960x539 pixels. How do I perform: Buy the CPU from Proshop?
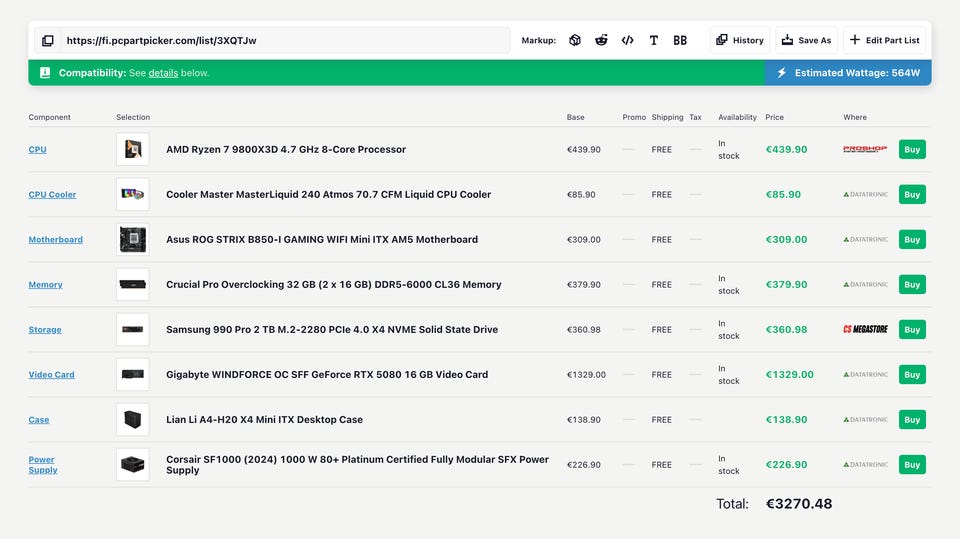[x=912, y=149]
